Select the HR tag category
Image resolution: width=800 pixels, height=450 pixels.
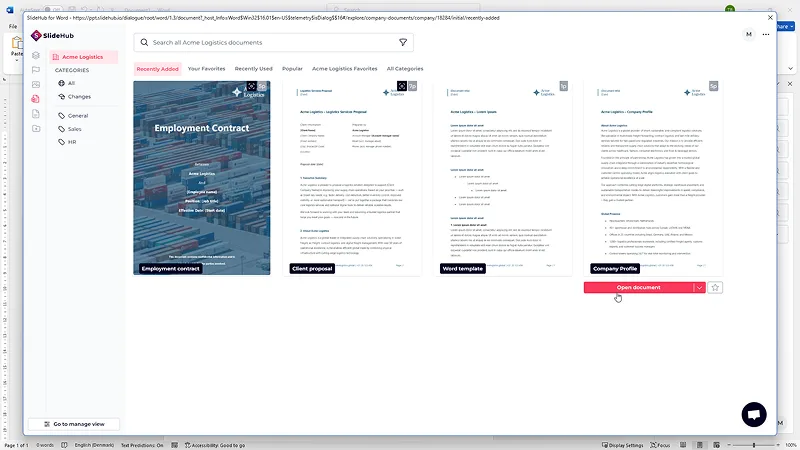(x=67, y=142)
